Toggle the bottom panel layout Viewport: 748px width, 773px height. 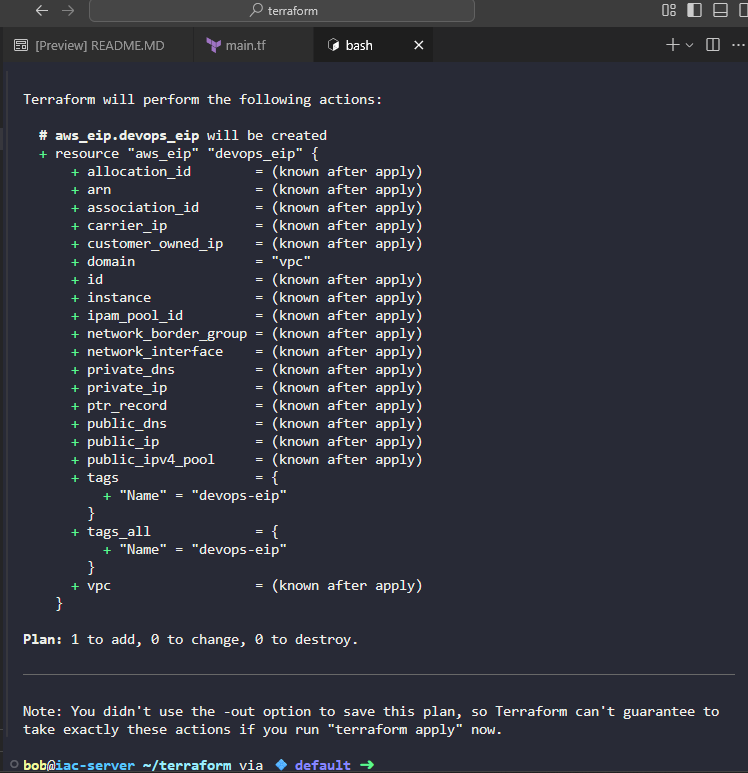click(x=720, y=10)
